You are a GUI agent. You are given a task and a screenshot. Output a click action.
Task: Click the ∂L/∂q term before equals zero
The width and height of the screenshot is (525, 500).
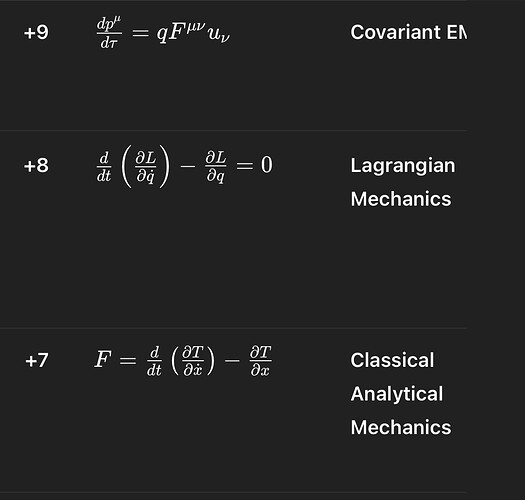216,167
